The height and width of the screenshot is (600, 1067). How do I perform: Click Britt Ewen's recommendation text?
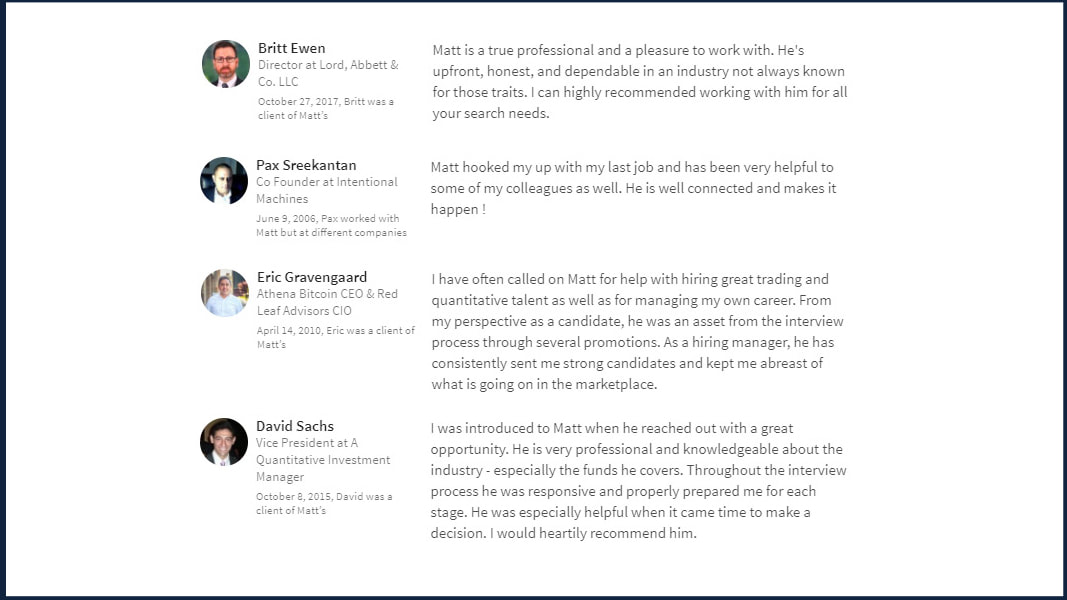[640, 82]
